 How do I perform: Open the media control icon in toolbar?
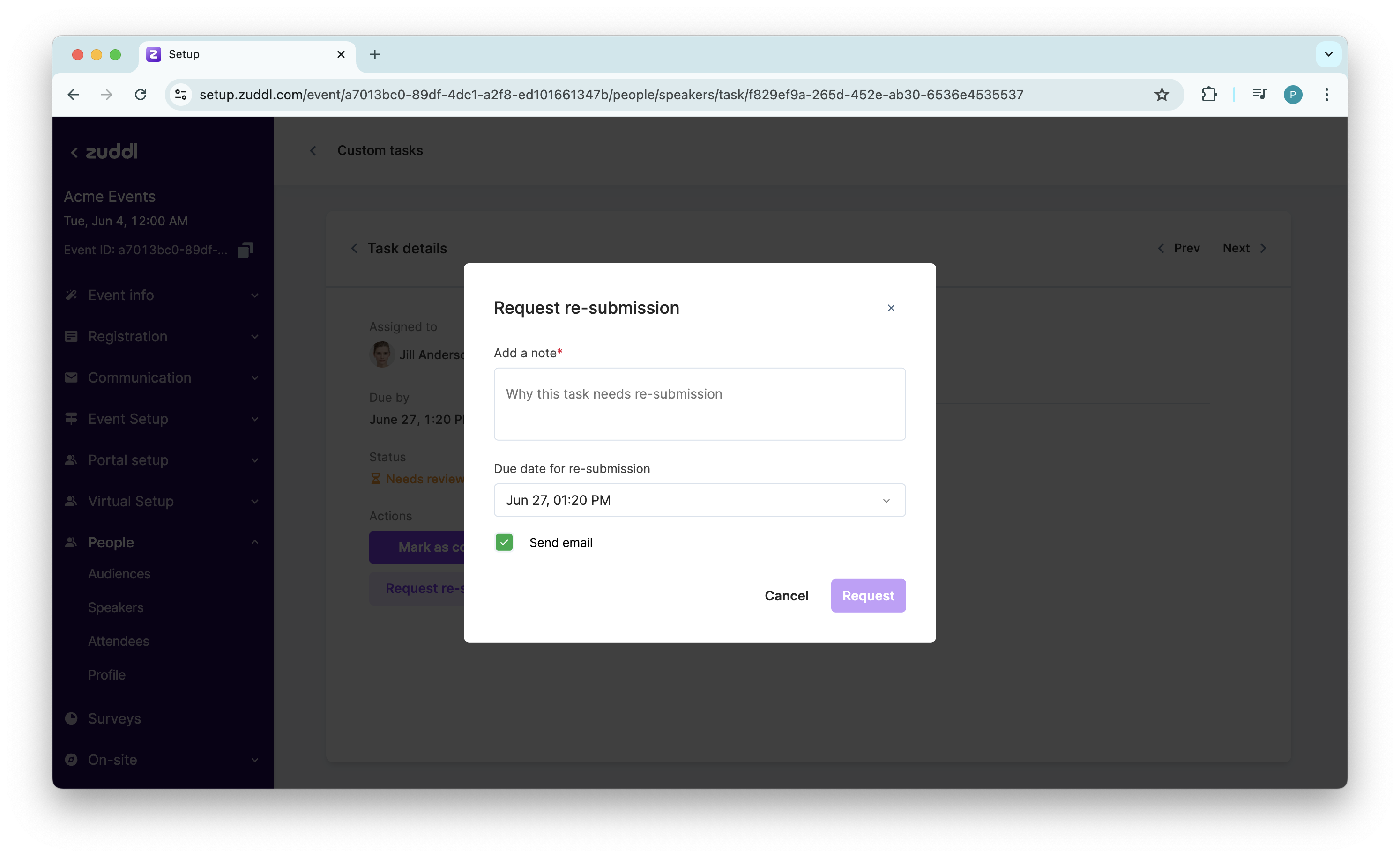click(x=1259, y=94)
